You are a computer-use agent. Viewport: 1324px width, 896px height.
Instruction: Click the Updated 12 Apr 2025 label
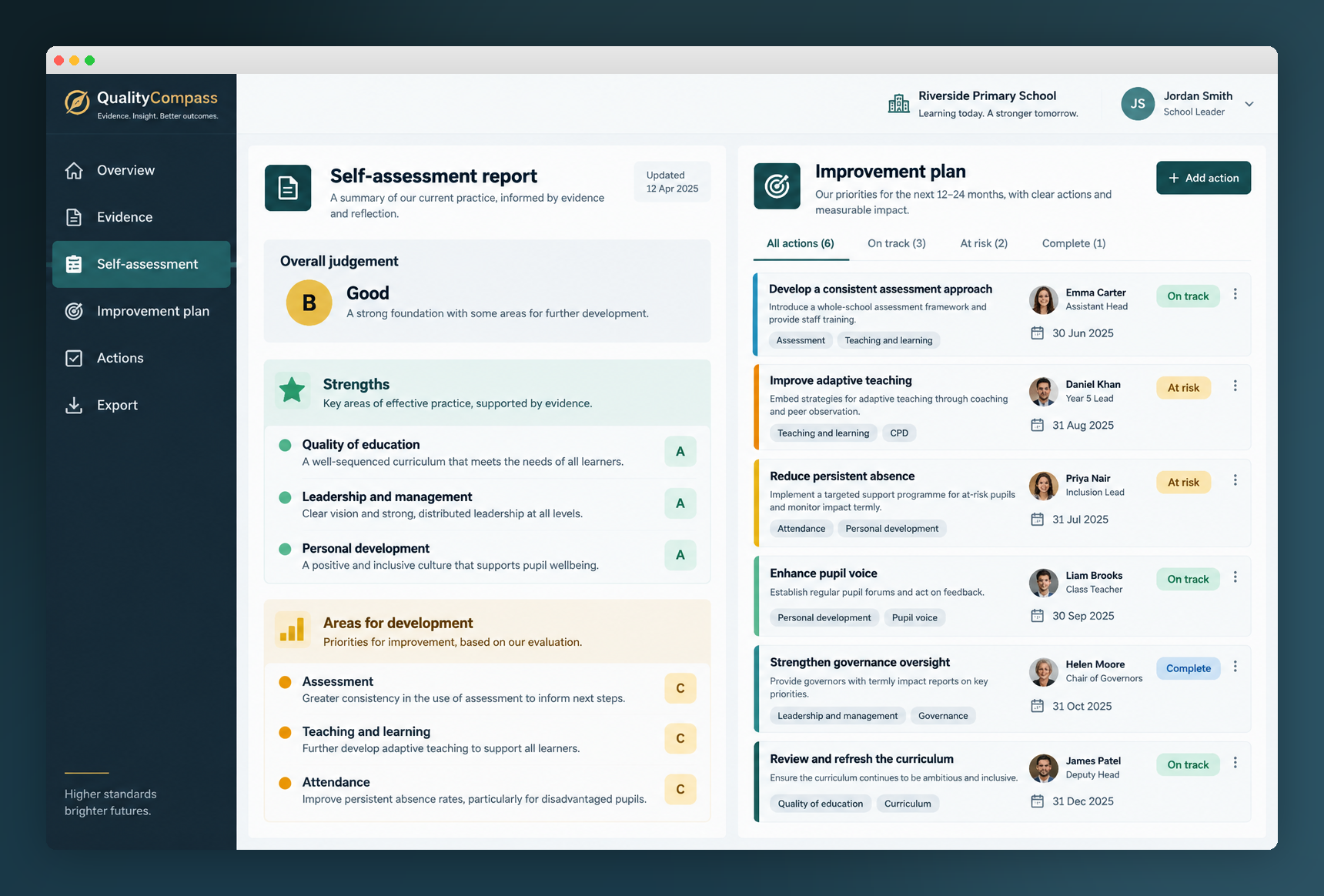point(672,182)
